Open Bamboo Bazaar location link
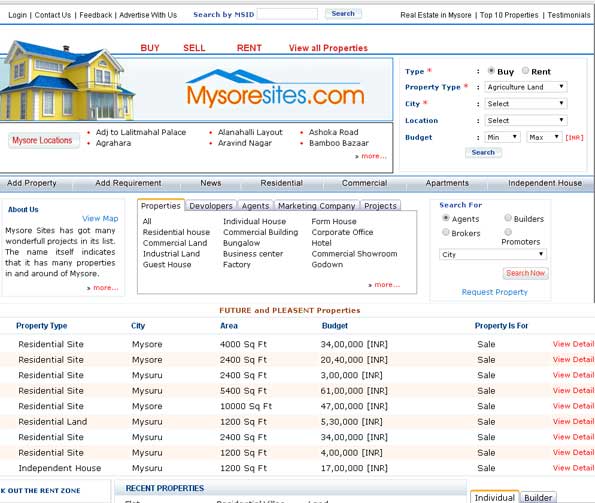The height and width of the screenshot is (503, 595). pyautogui.click(x=338, y=143)
